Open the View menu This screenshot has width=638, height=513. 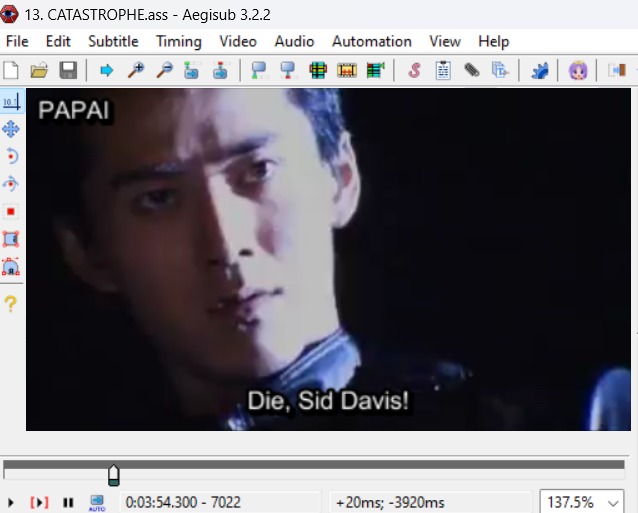[x=445, y=41]
